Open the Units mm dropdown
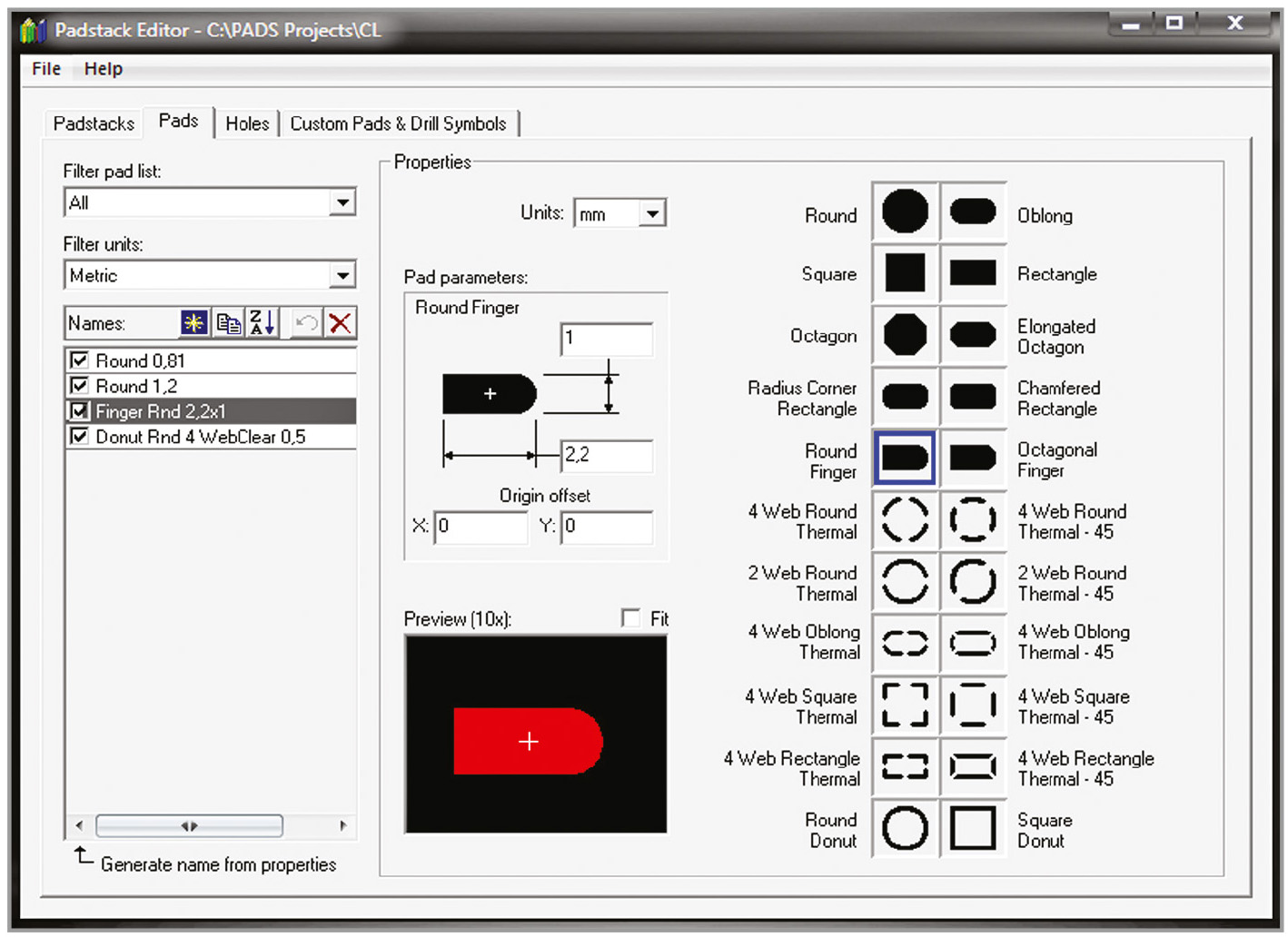The image size is (1288, 937). [x=652, y=214]
